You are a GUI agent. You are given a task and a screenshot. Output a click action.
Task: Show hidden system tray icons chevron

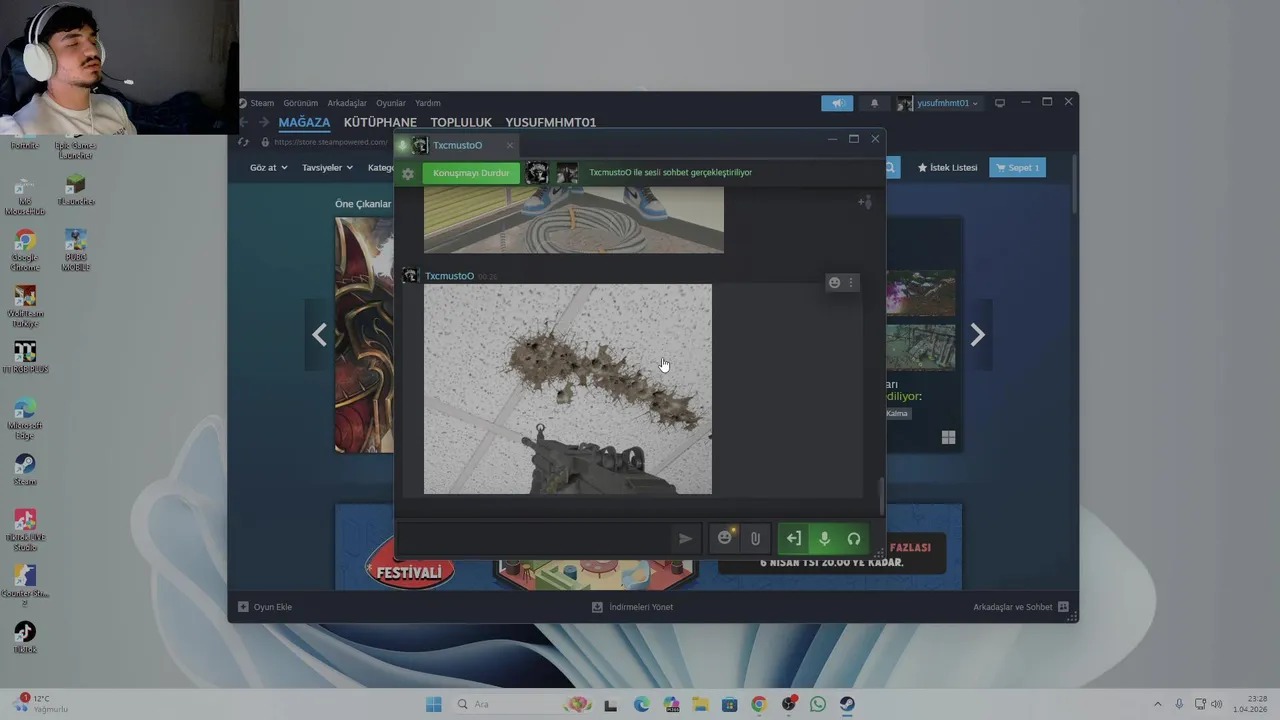pos(1158,704)
